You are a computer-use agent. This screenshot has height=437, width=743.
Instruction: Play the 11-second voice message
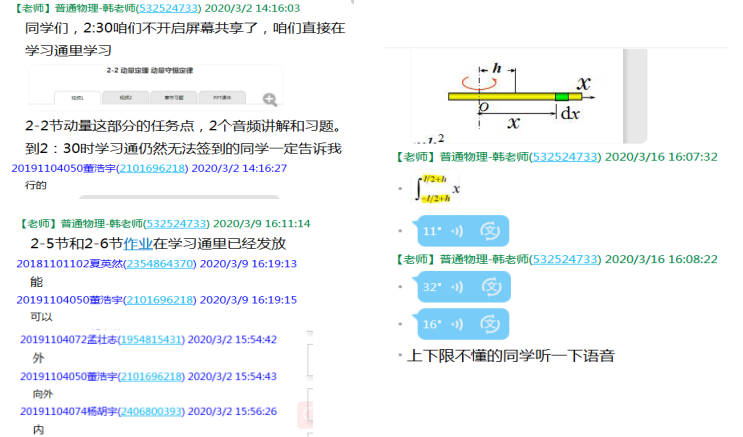click(x=445, y=231)
